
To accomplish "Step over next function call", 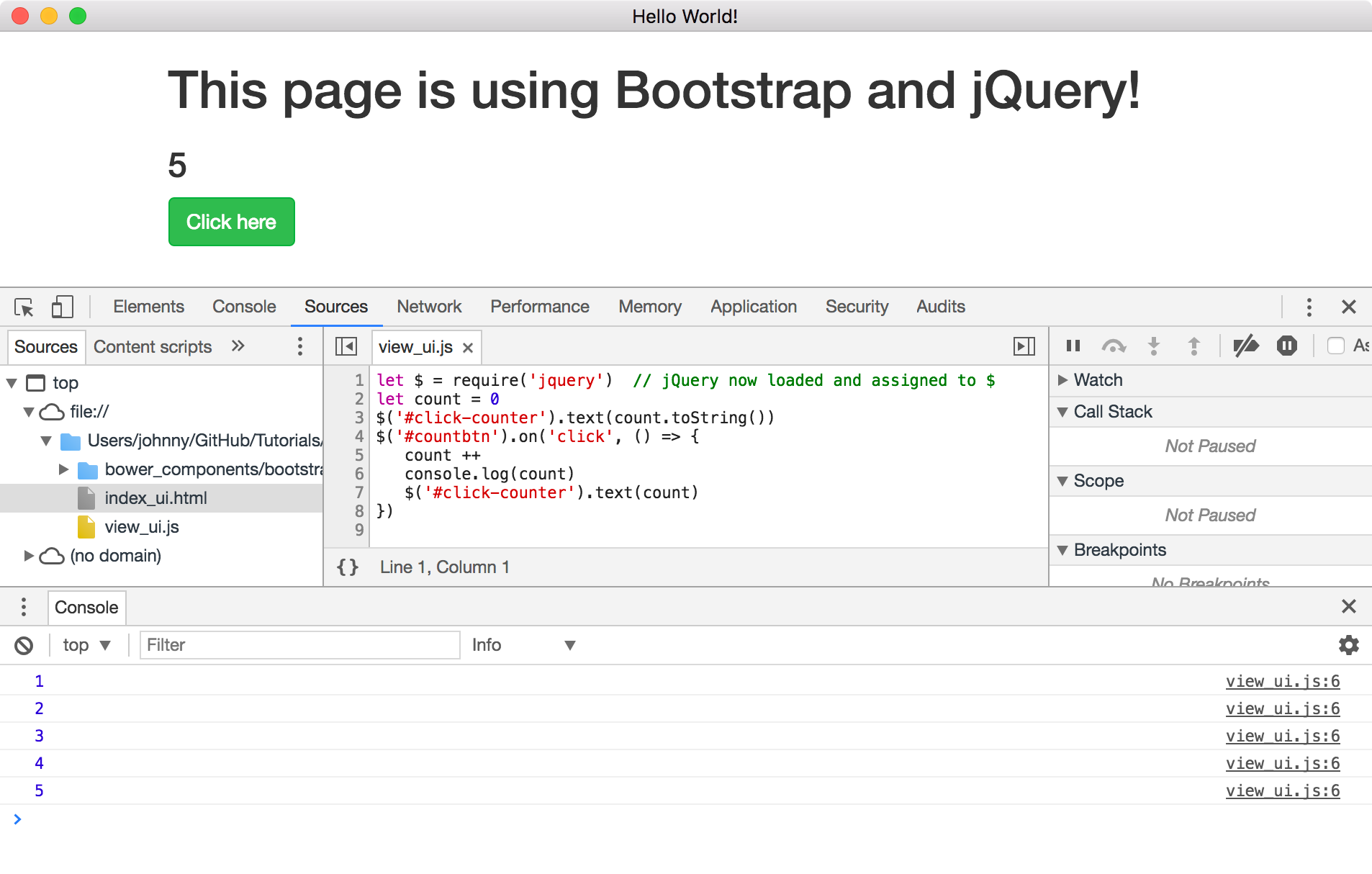I will pos(1114,346).
